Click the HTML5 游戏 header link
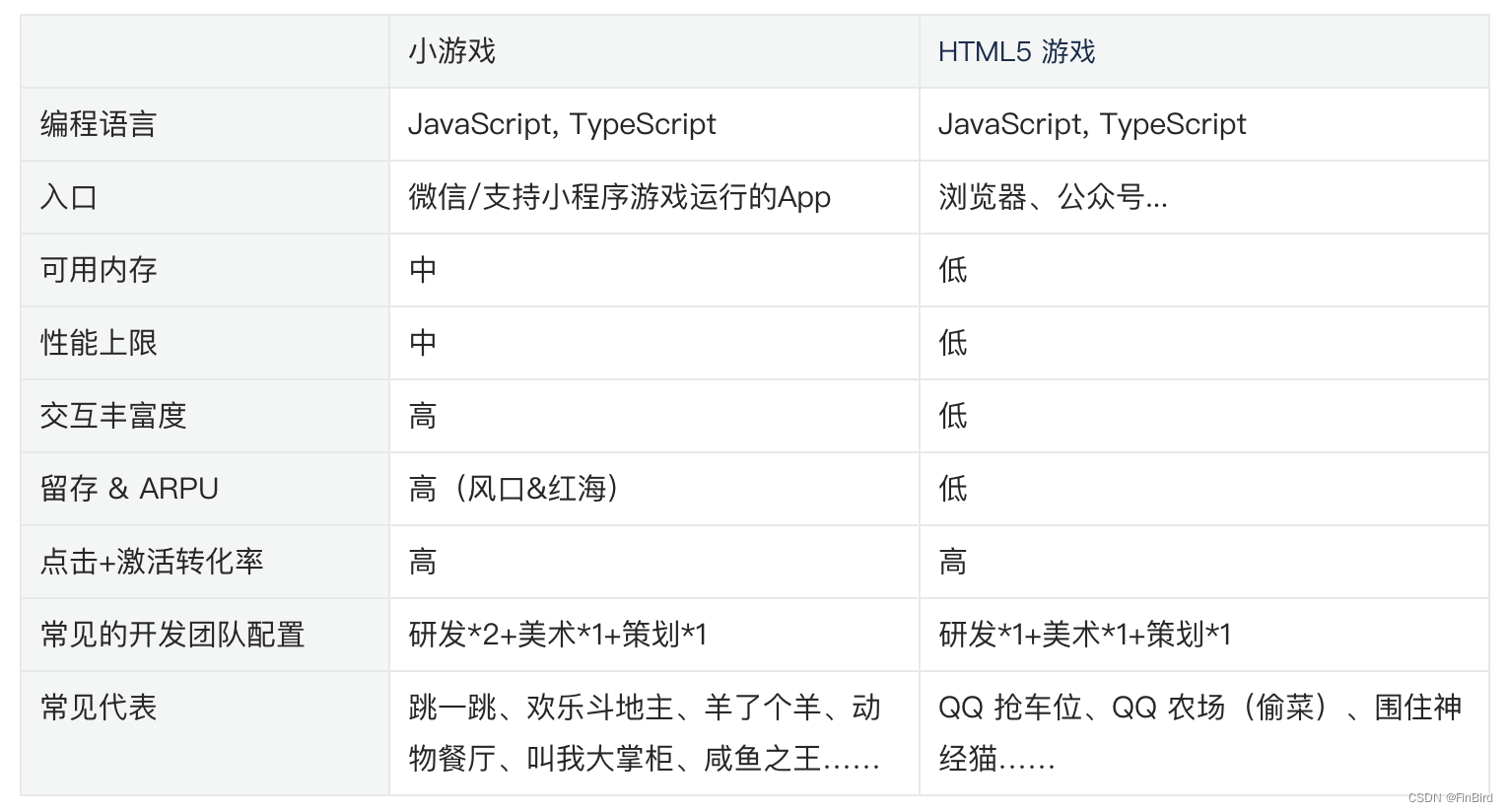The height and width of the screenshot is (812, 1508). coord(1016,51)
